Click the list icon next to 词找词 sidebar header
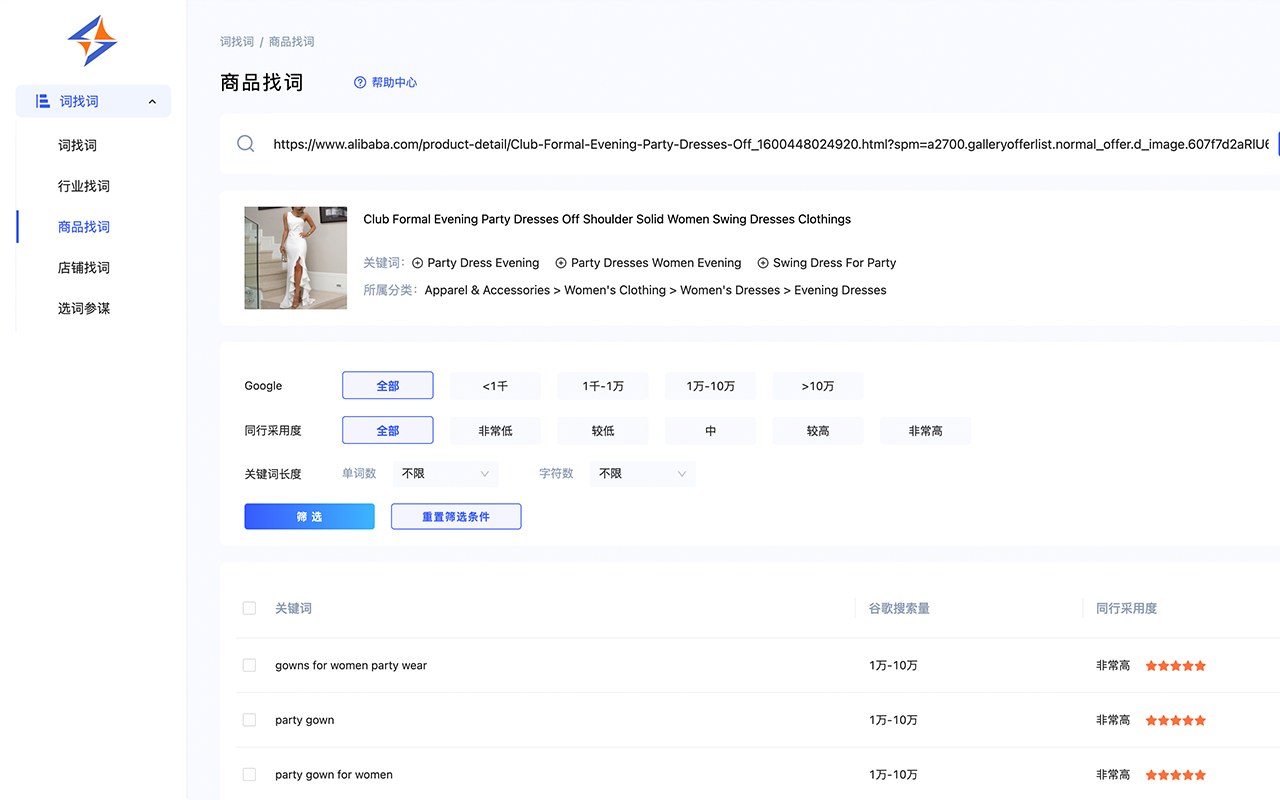Viewport: 1280px width, 800px height. coord(41,100)
